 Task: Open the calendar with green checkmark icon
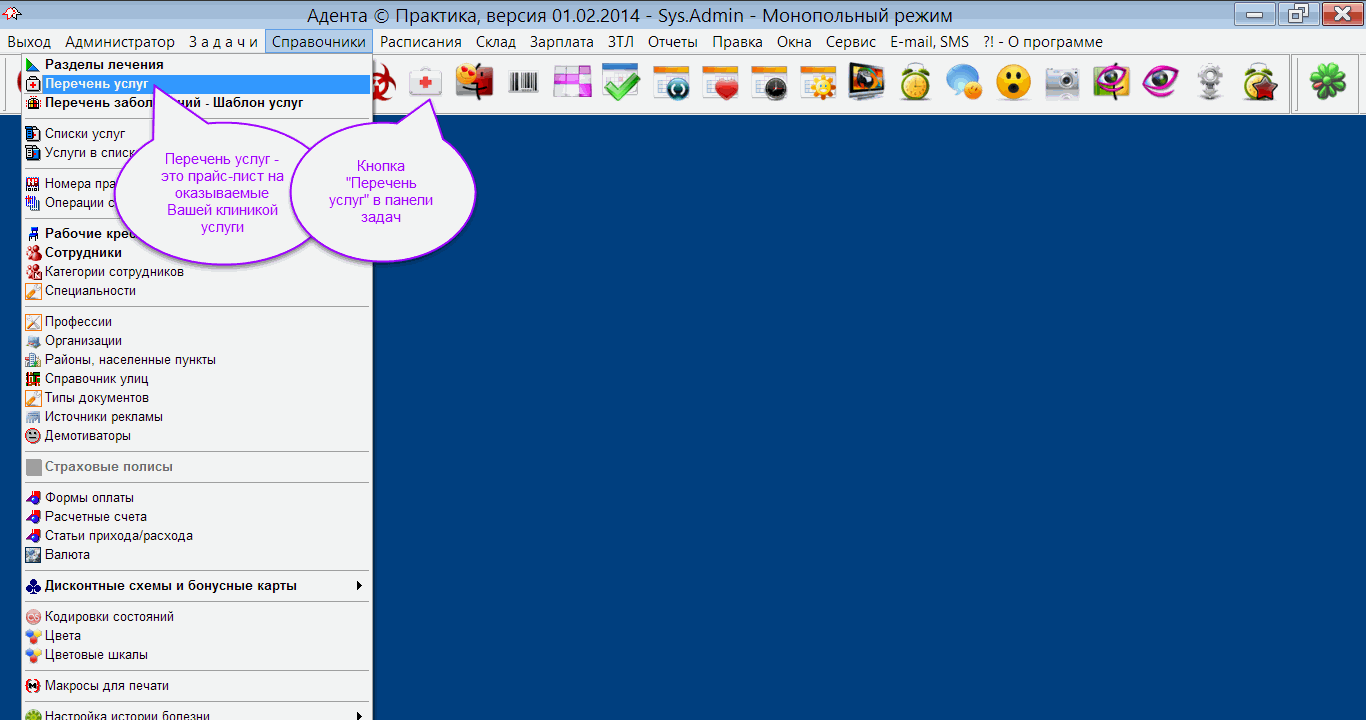[621, 82]
